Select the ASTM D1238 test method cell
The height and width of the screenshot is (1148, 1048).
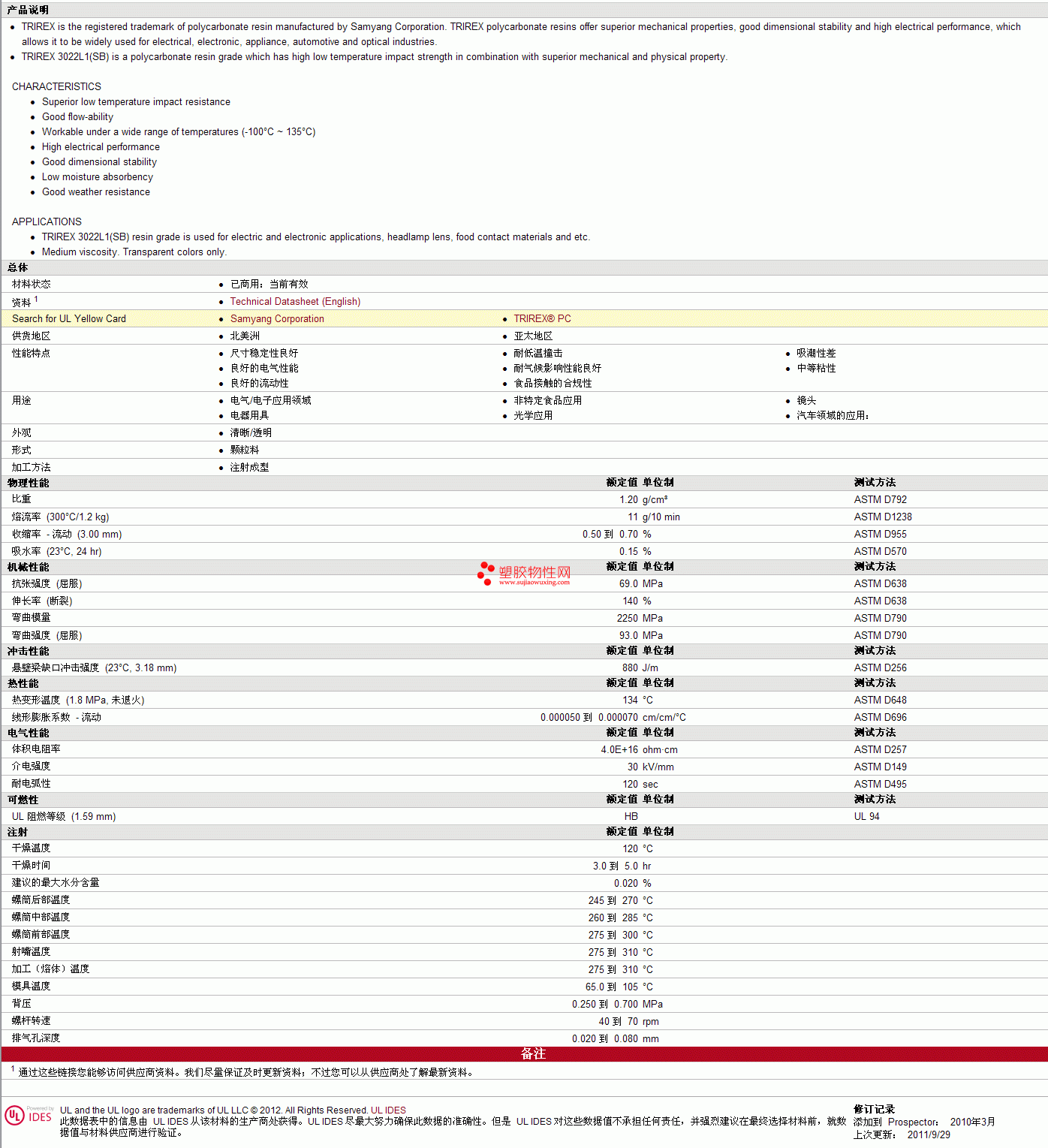883,517
